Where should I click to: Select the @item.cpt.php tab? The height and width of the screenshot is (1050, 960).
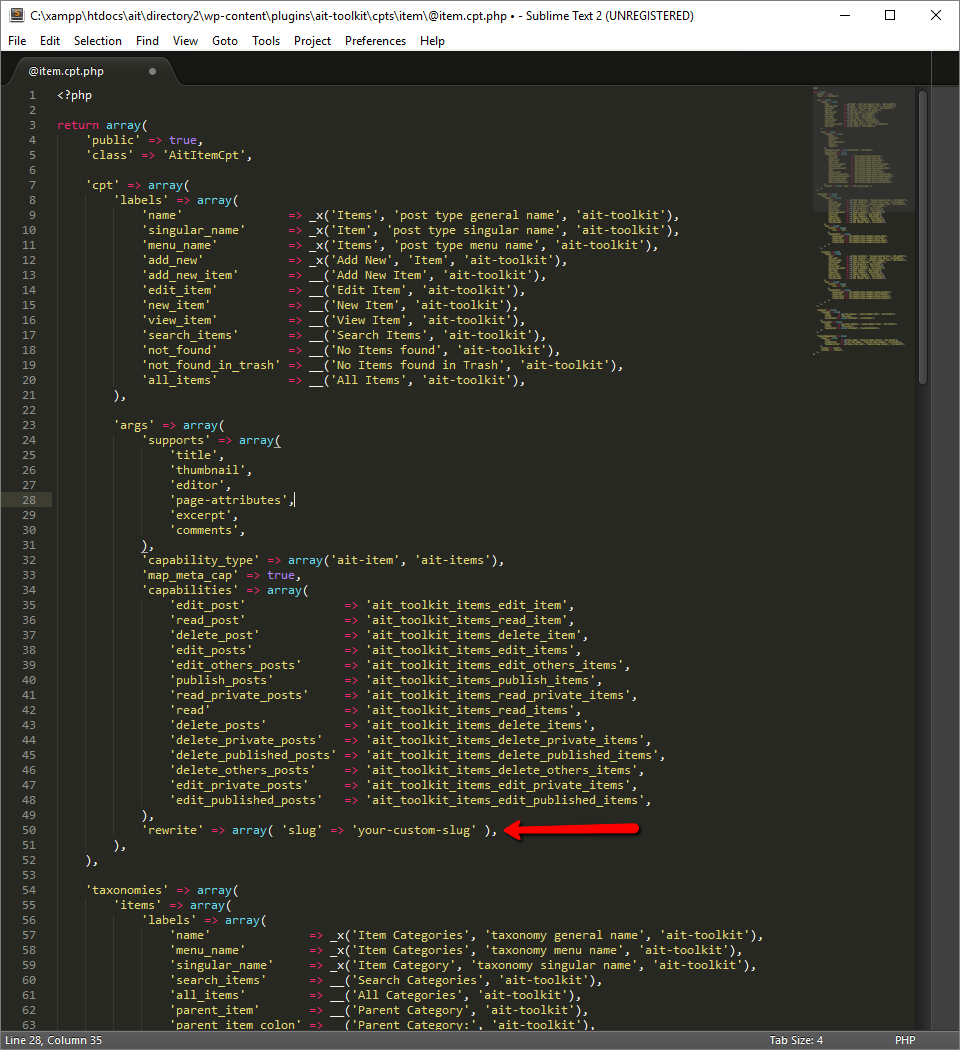click(x=66, y=72)
